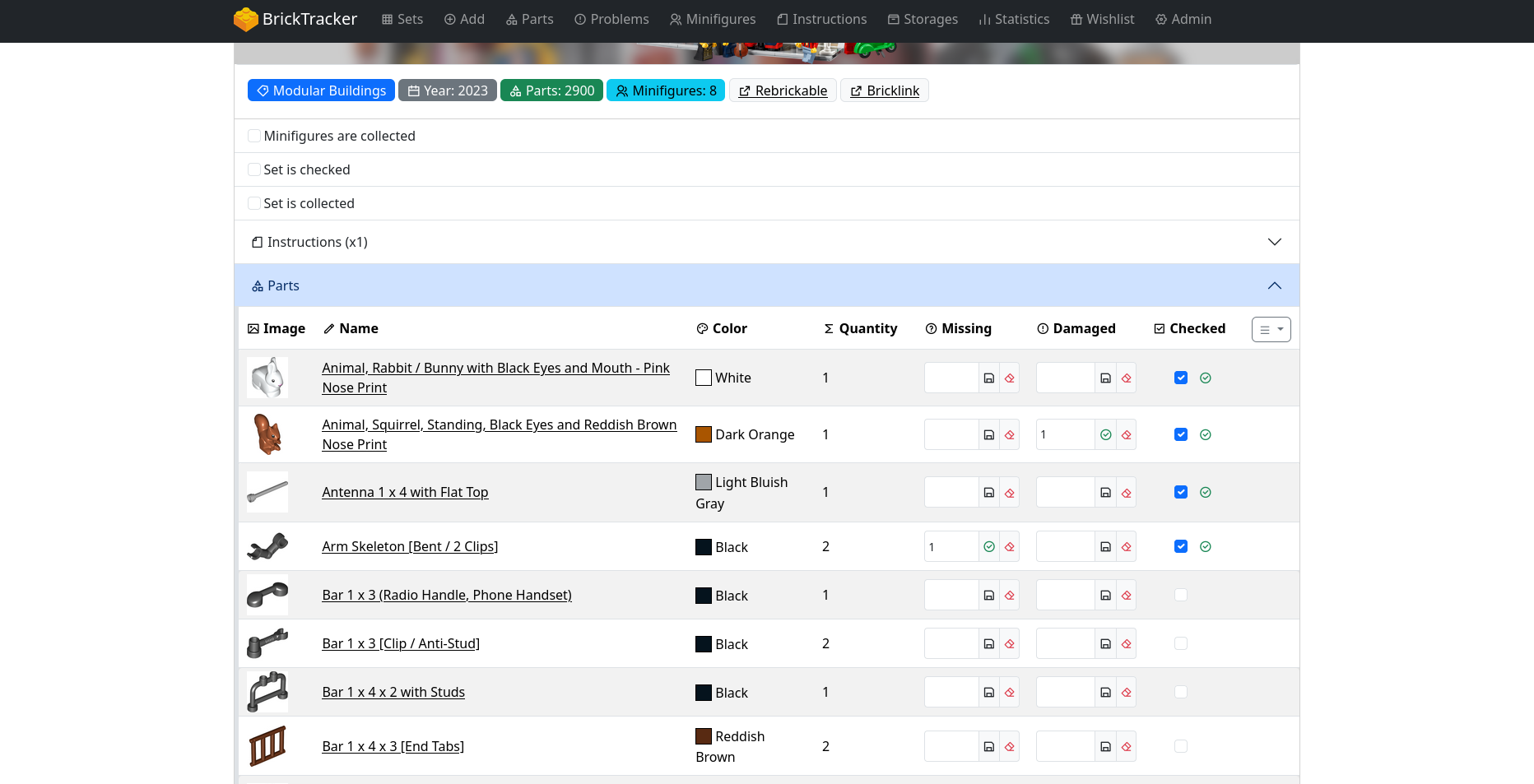1534x784 pixels.
Task: Clear the Squirrel's Damaged value with red eraser
Action: [x=1127, y=435]
